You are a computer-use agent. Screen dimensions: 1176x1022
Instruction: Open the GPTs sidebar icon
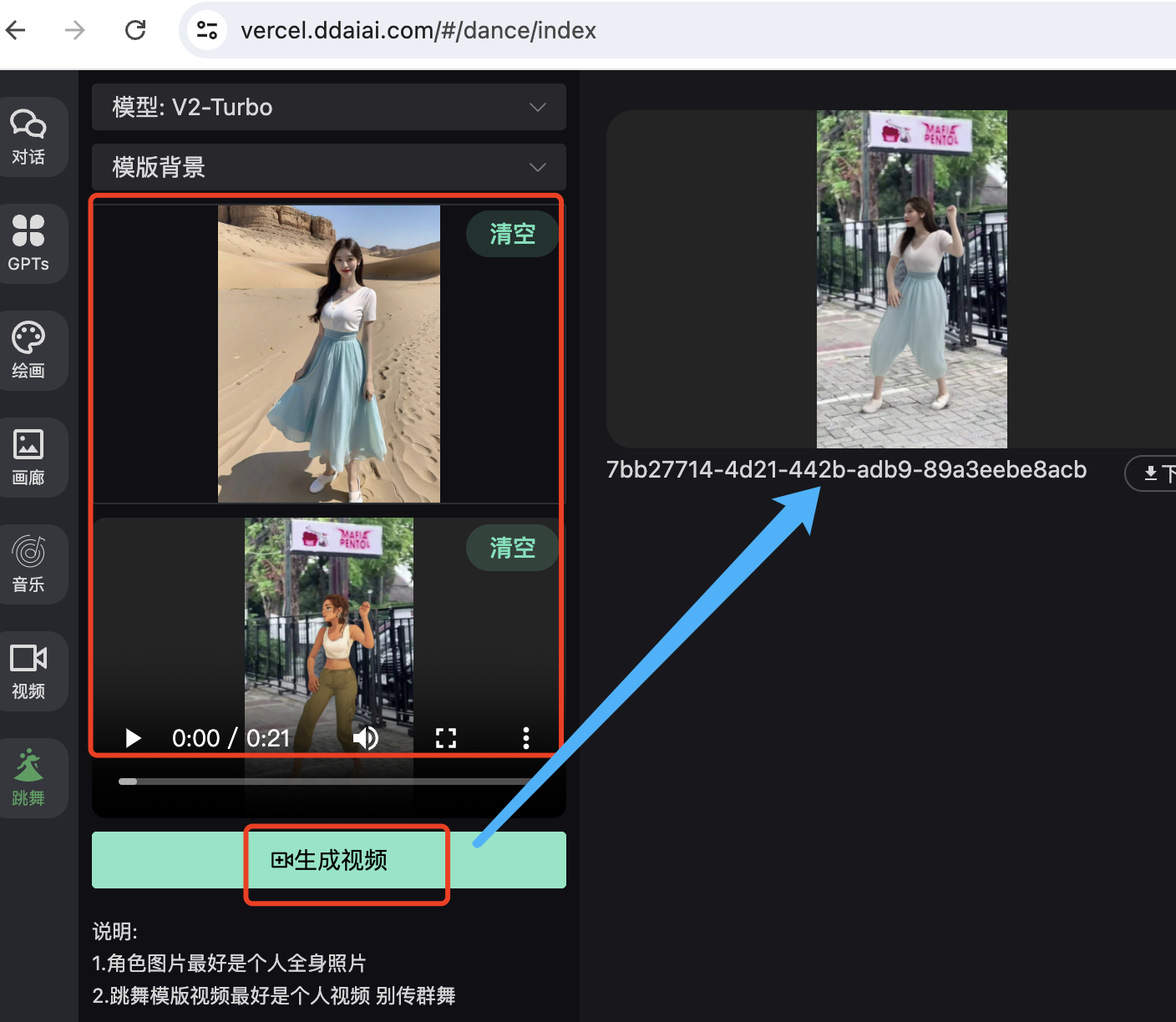28,243
